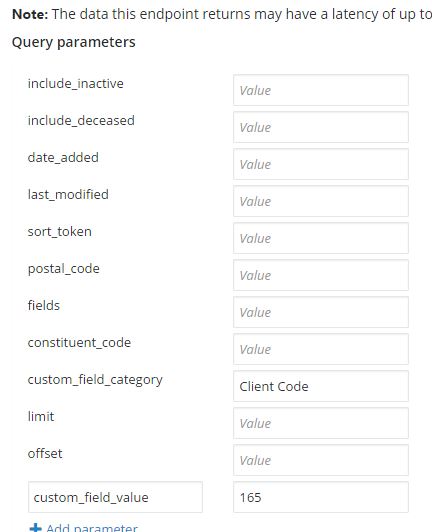Click the Client Code text field
The image size is (432, 532).
(321, 386)
